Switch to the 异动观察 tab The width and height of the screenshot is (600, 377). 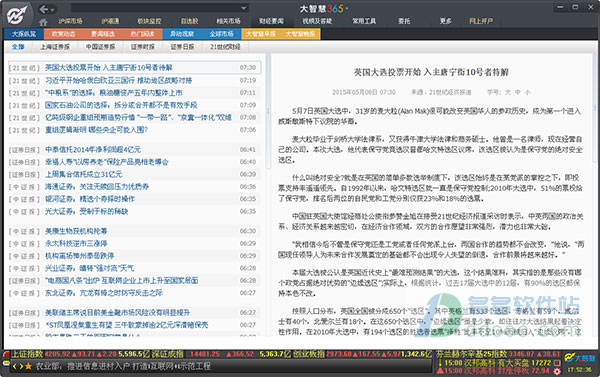point(182,34)
